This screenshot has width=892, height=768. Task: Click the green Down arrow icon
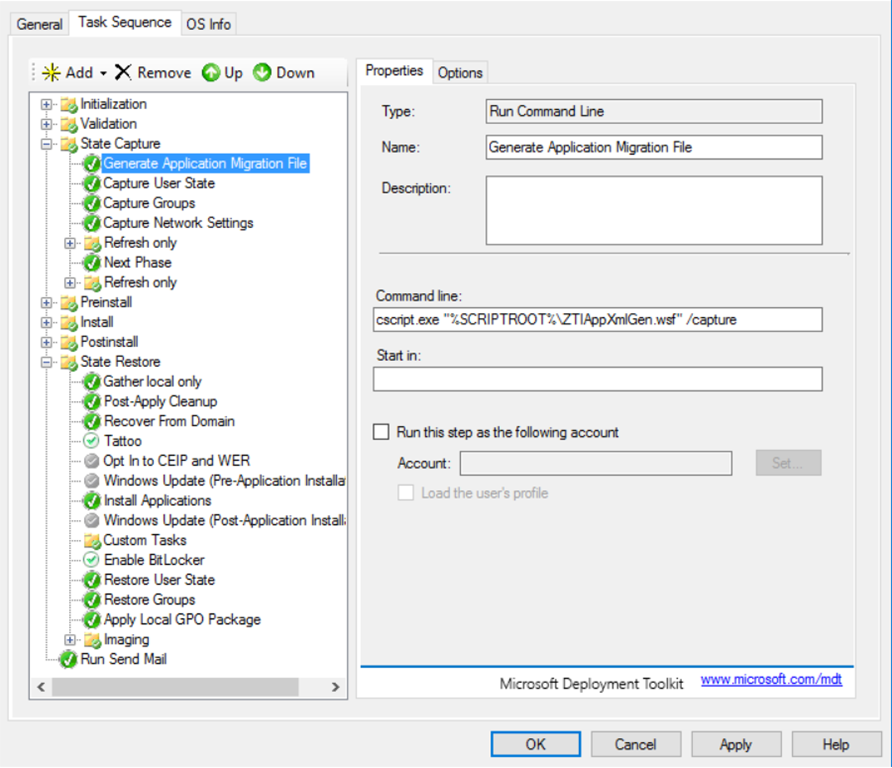point(262,72)
